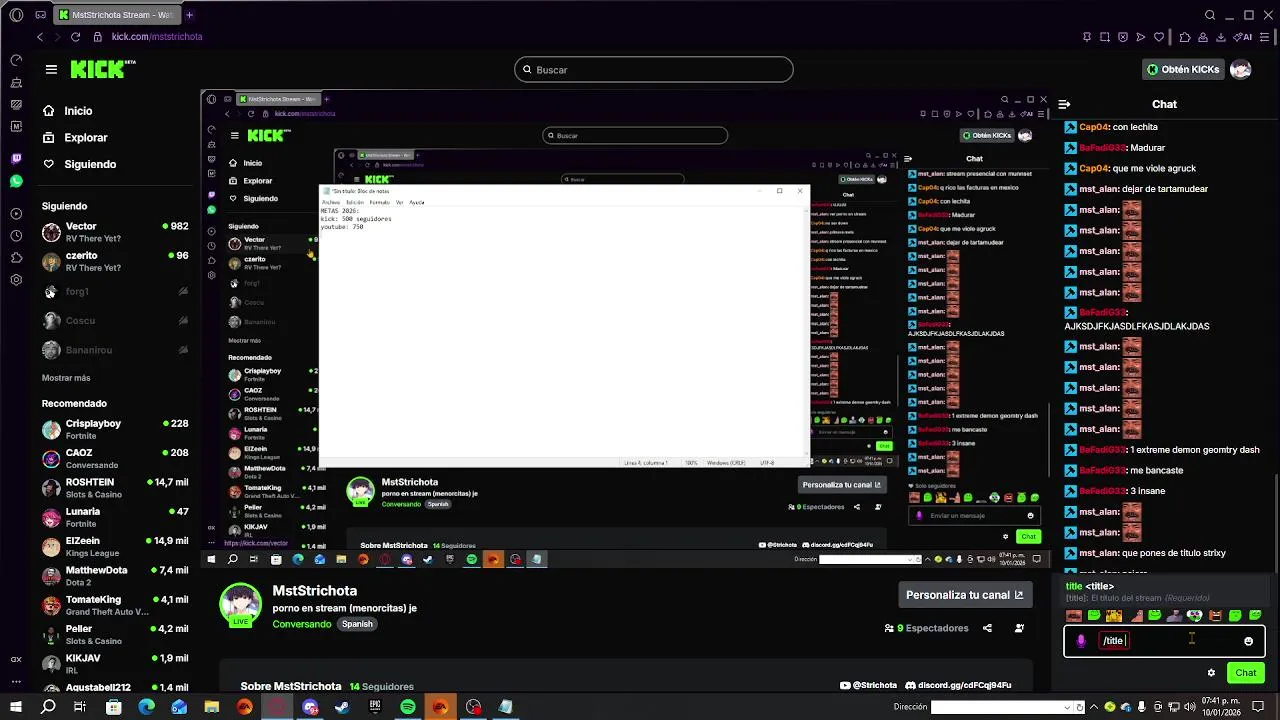Screen dimensions: 1280x720
Task: Open the emoji picker in the chat input
Action: [1248, 641]
